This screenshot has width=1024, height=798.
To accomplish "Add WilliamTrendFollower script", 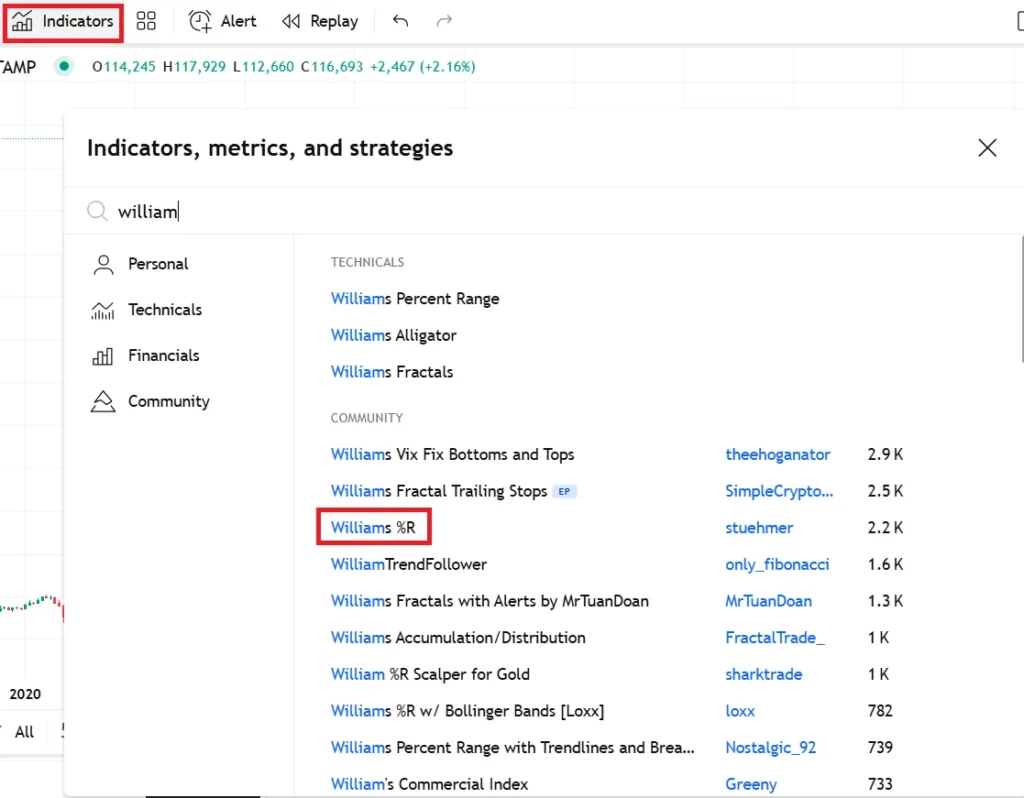I will tap(409, 564).
